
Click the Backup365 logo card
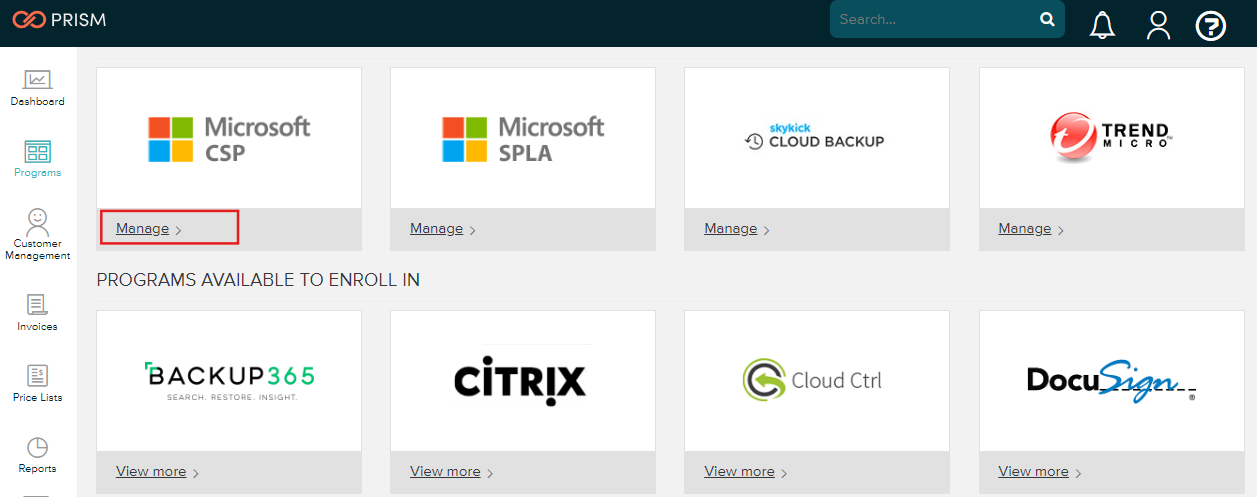(229, 381)
